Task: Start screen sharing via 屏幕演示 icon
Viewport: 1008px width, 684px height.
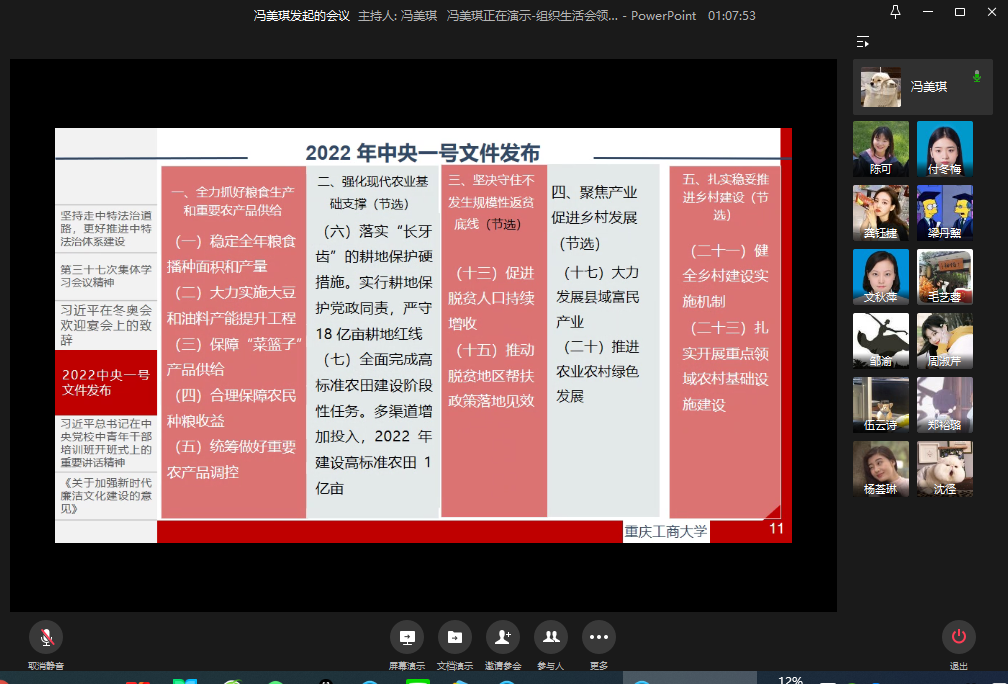Action: click(406, 637)
